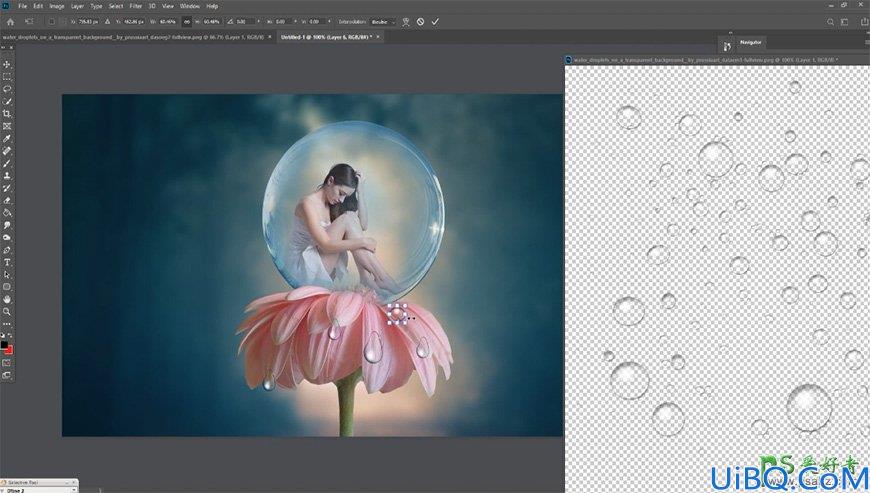Edit the height percentage field
The image size is (870, 493).
211,22
